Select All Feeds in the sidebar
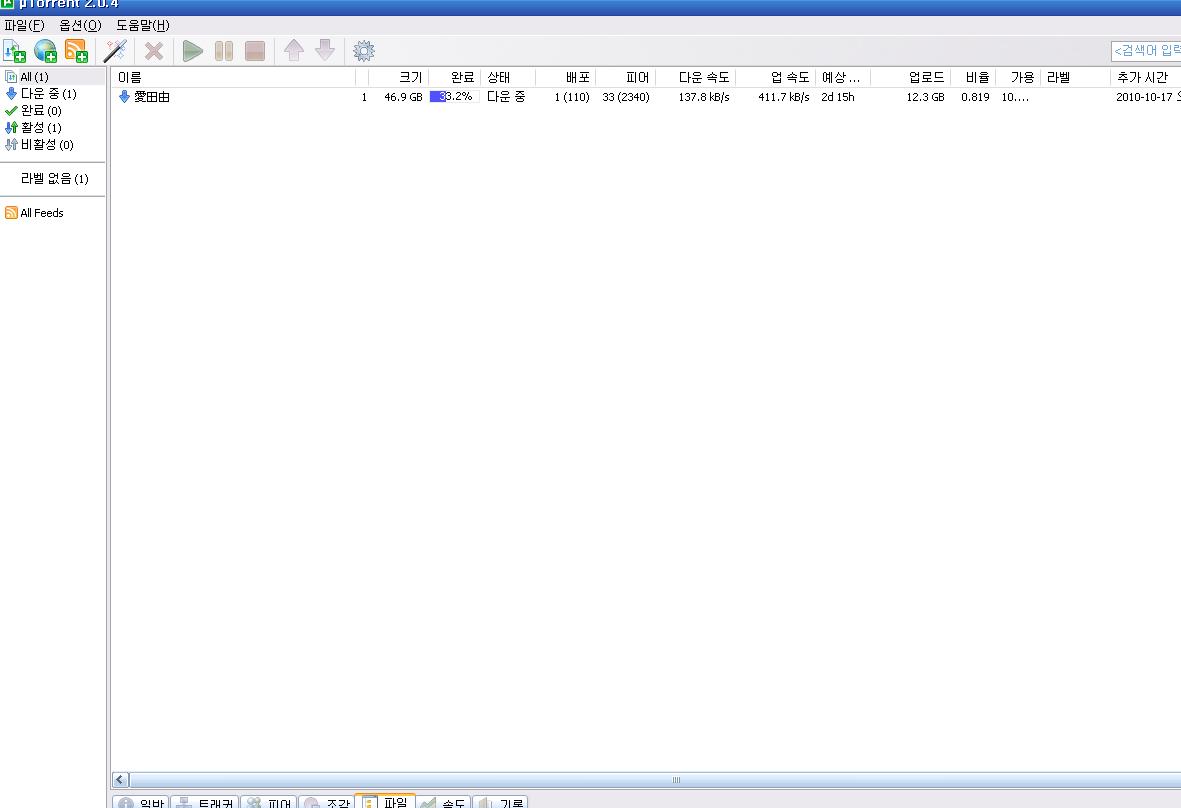The height and width of the screenshot is (808, 1181). 53,213
